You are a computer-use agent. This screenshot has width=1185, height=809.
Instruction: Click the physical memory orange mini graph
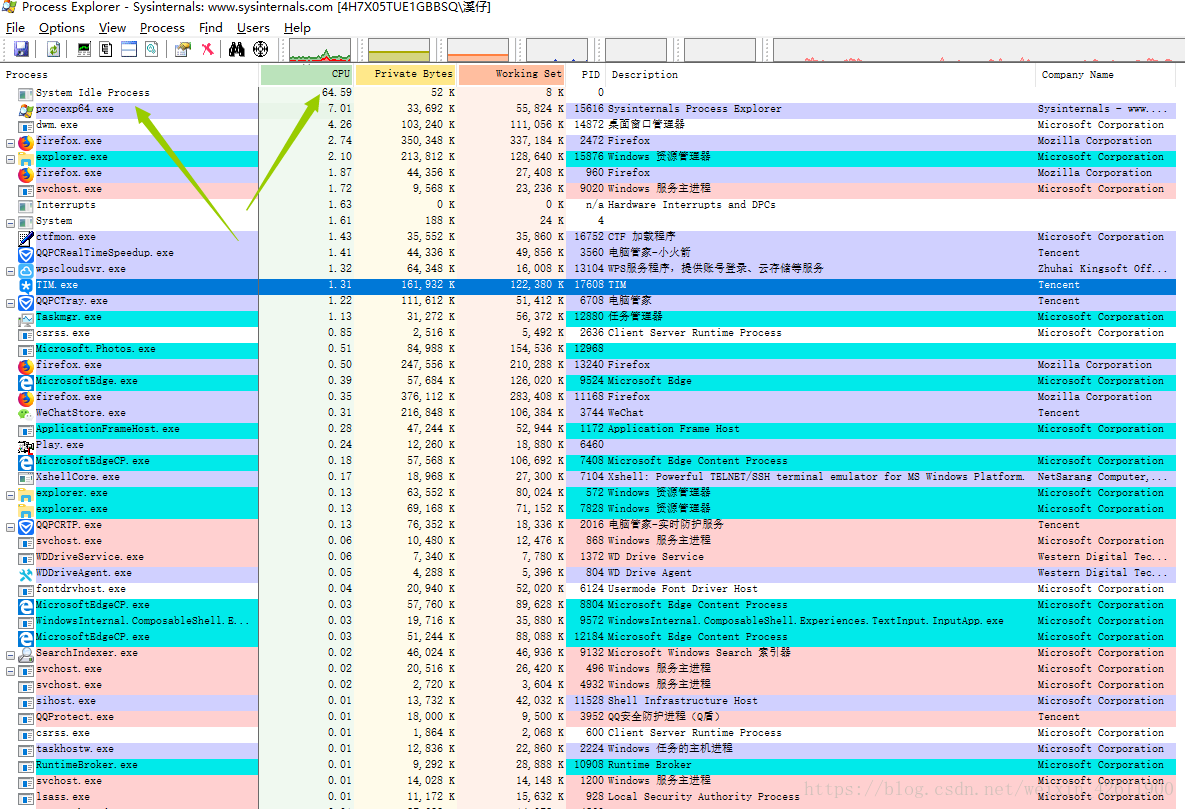click(478, 50)
